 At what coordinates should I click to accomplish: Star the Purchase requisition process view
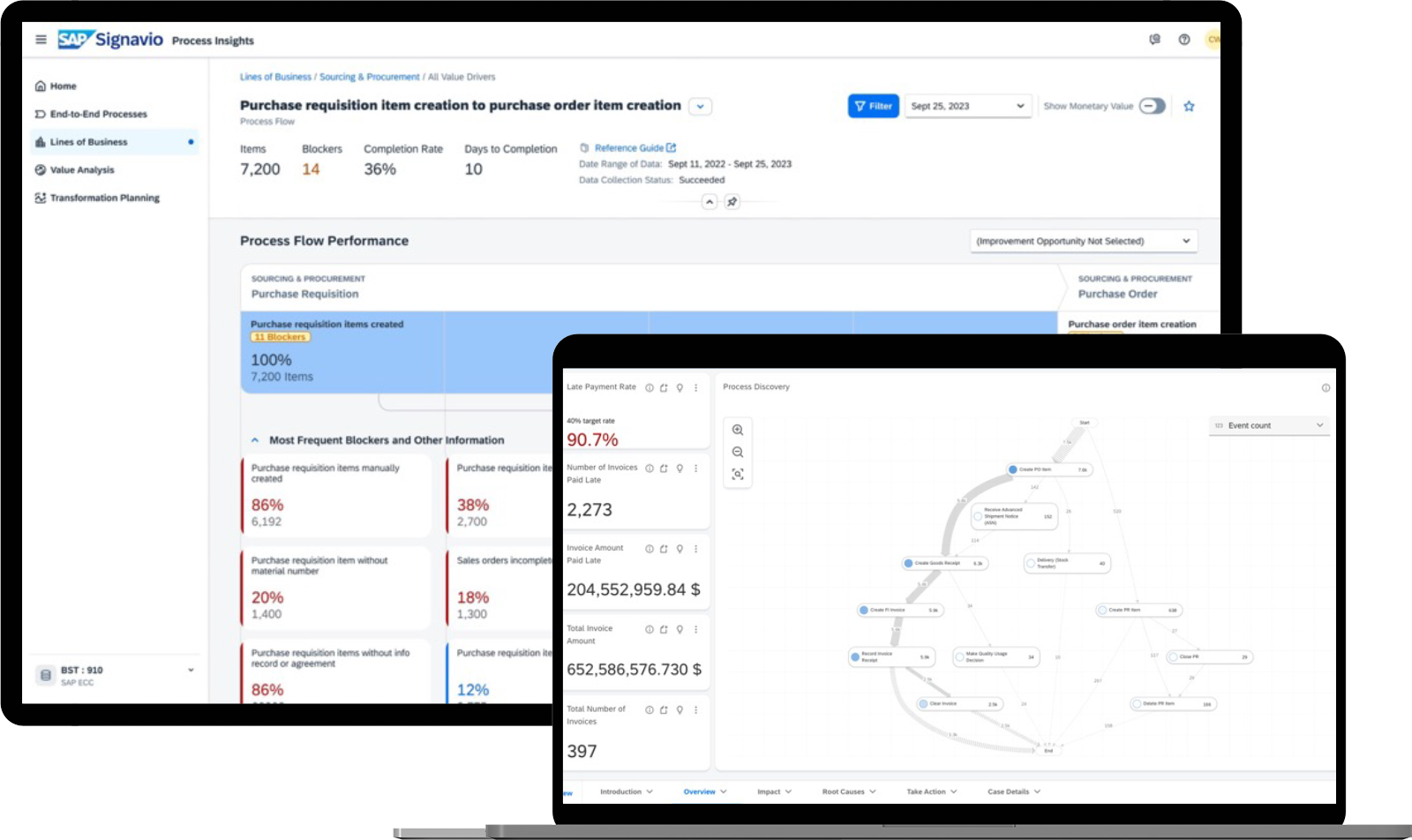pos(1190,106)
